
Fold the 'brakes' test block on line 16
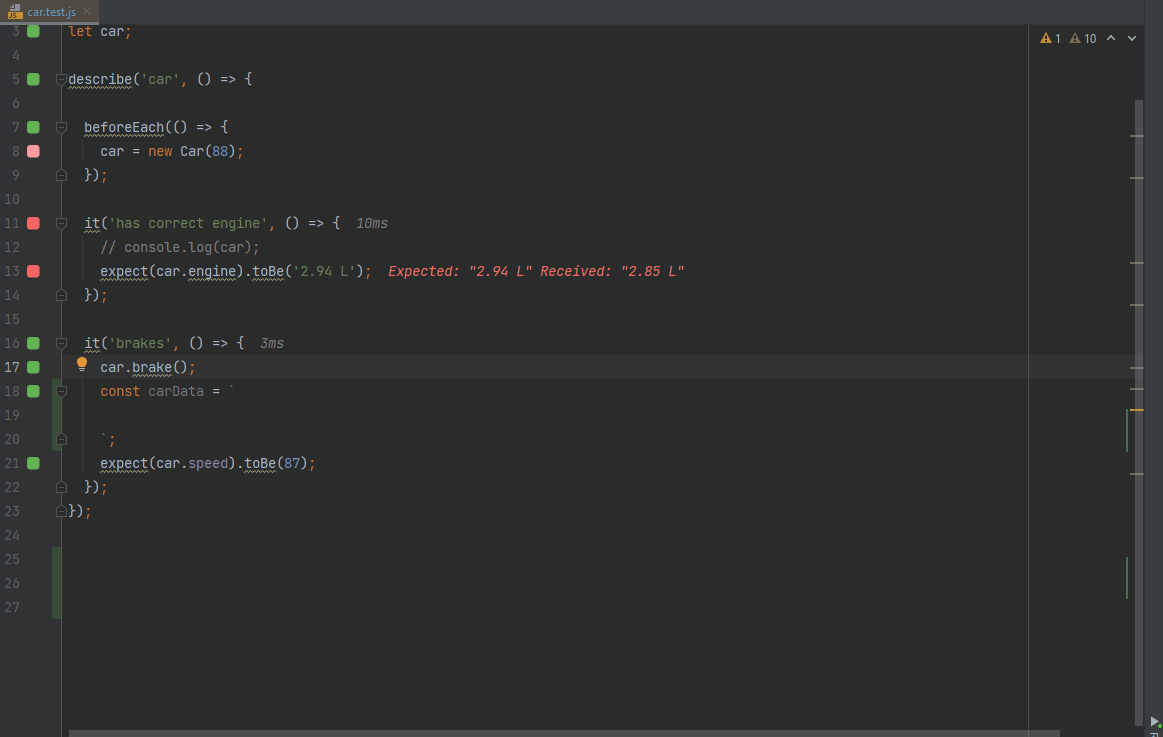pyautogui.click(x=61, y=343)
